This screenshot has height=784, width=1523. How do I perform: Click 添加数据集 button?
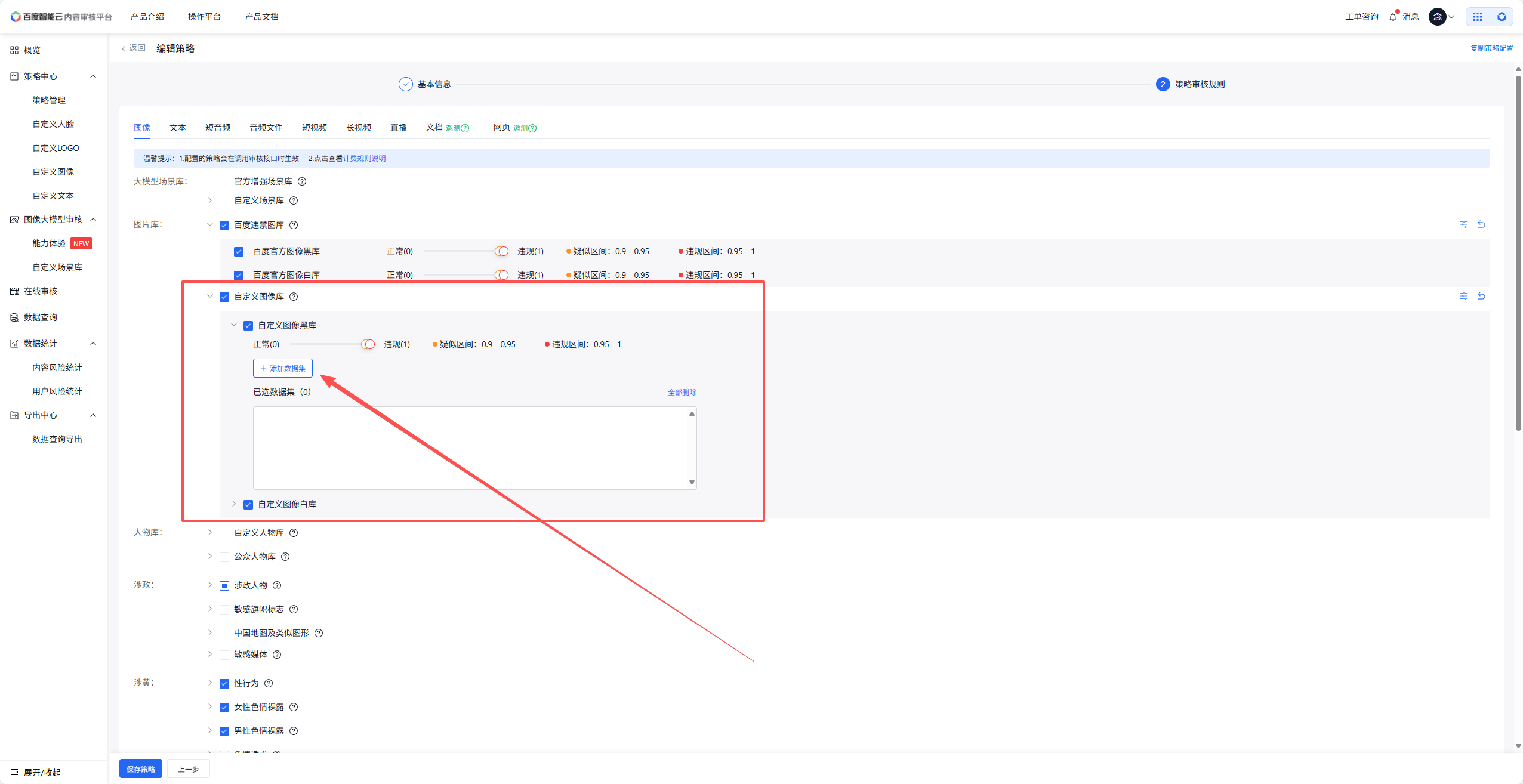coord(283,368)
